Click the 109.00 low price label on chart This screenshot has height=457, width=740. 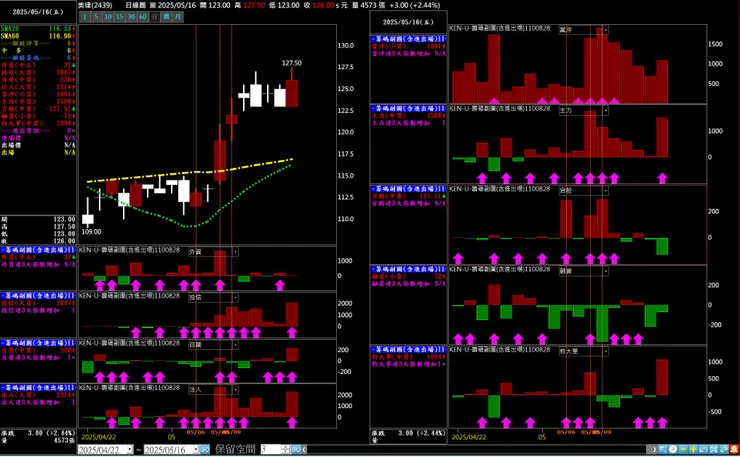(91, 231)
